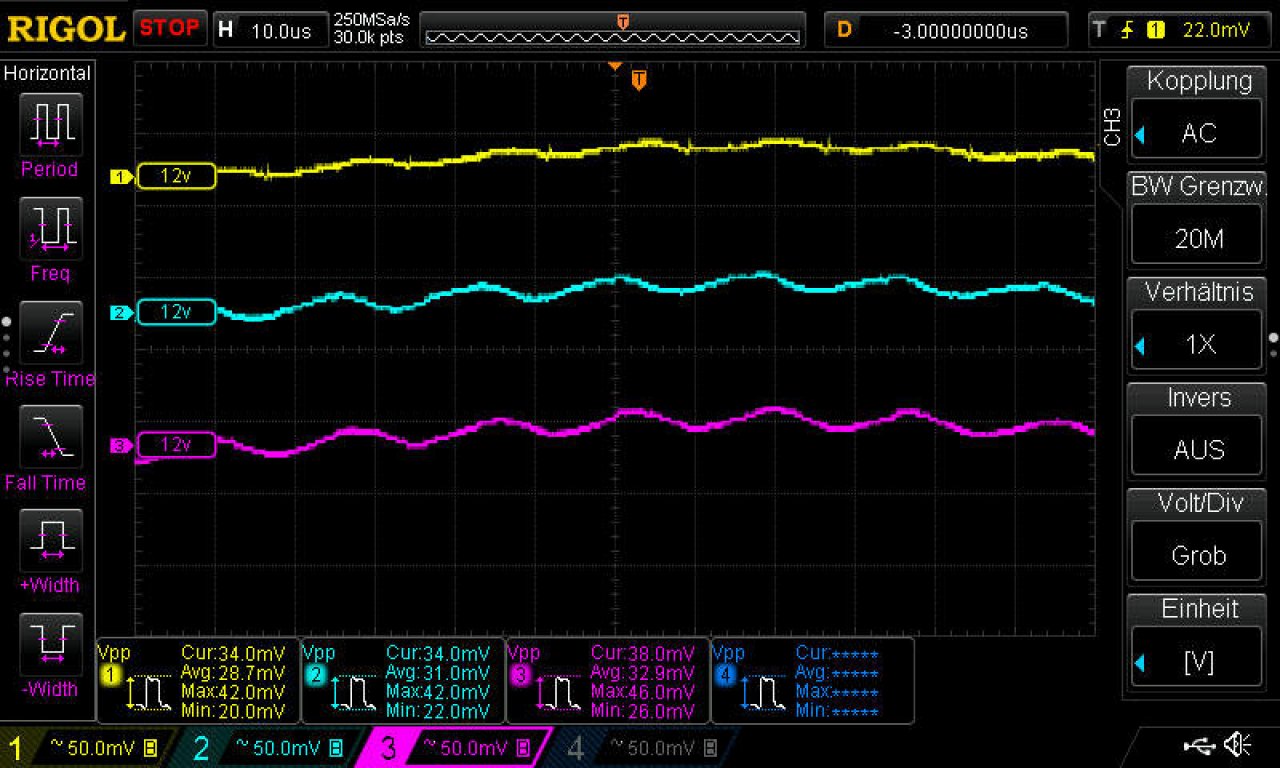This screenshot has height=768, width=1280.
Task: Click the channel 2 cyan 12v label
Action: point(176,312)
